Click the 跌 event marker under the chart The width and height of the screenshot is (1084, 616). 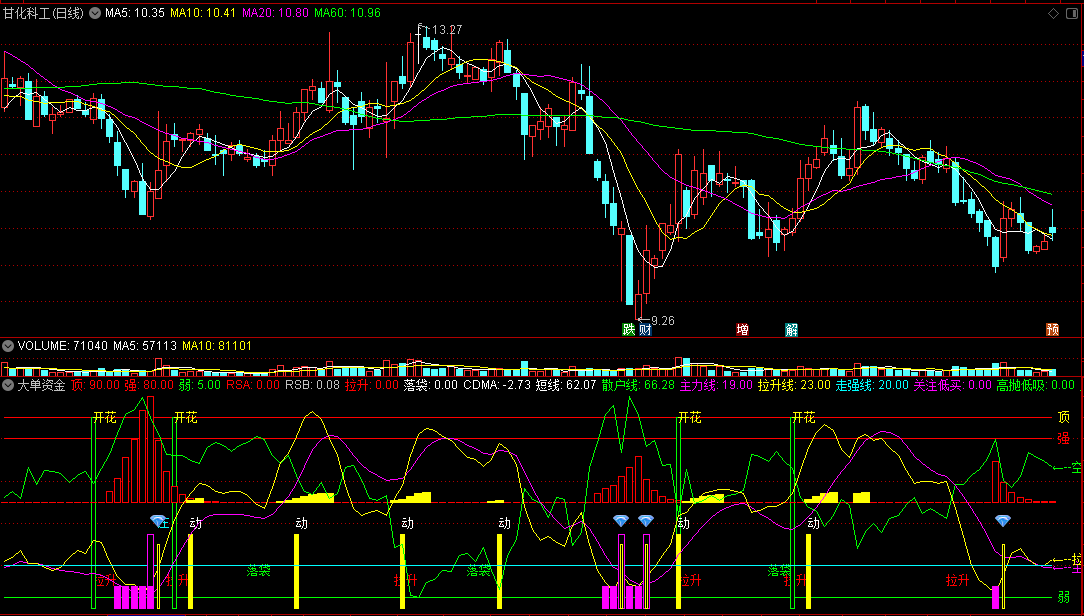tap(628, 330)
